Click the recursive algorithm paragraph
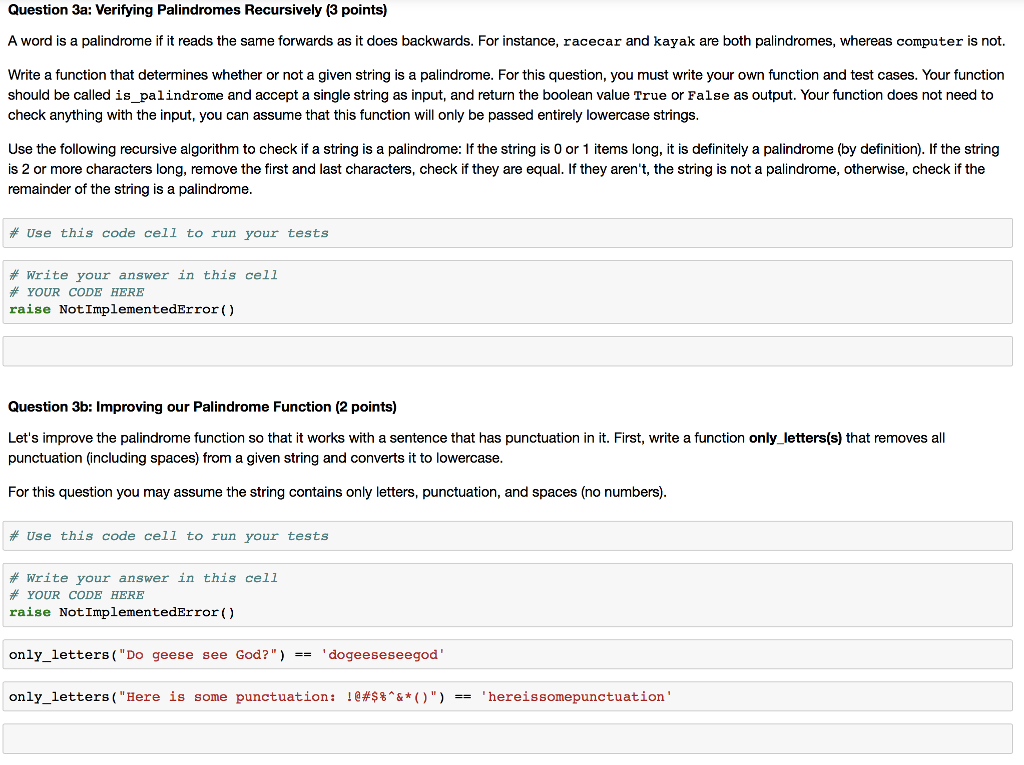The width and height of the screenshot is (1024, 765). (504, 169)
